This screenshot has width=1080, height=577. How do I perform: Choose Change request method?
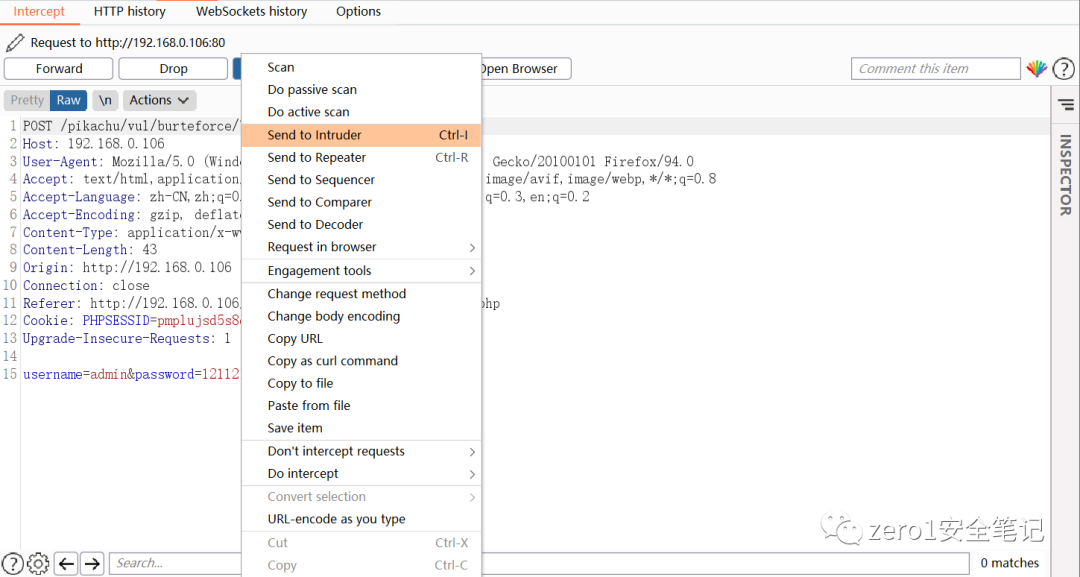361,294
